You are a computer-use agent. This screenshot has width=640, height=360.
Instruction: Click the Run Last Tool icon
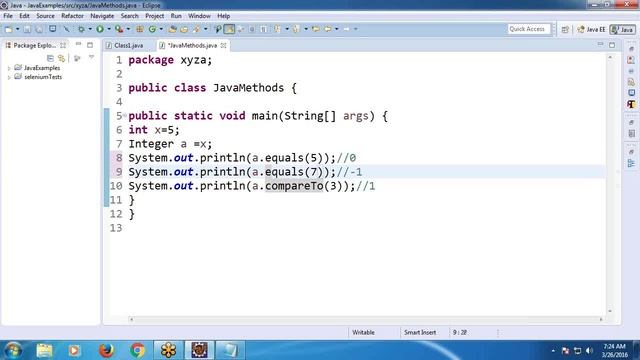[x=119, y=29]
